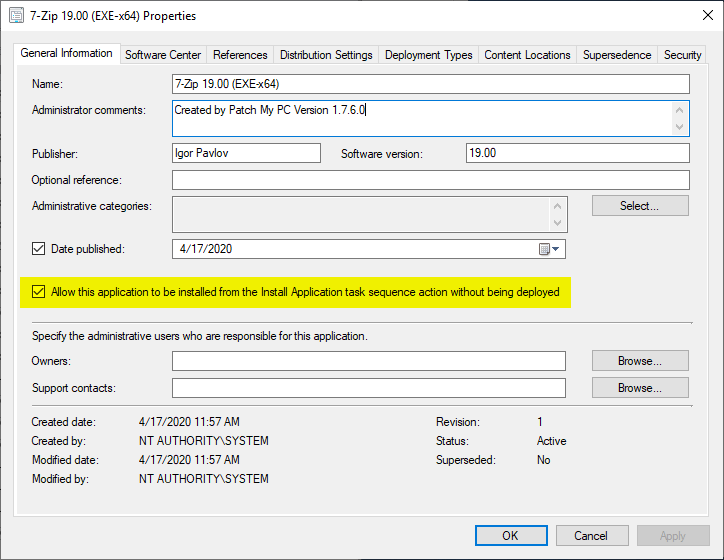Browse for application Owners
Screen dimensions: 724x560
pyautogui.click(x=640, y=361)
